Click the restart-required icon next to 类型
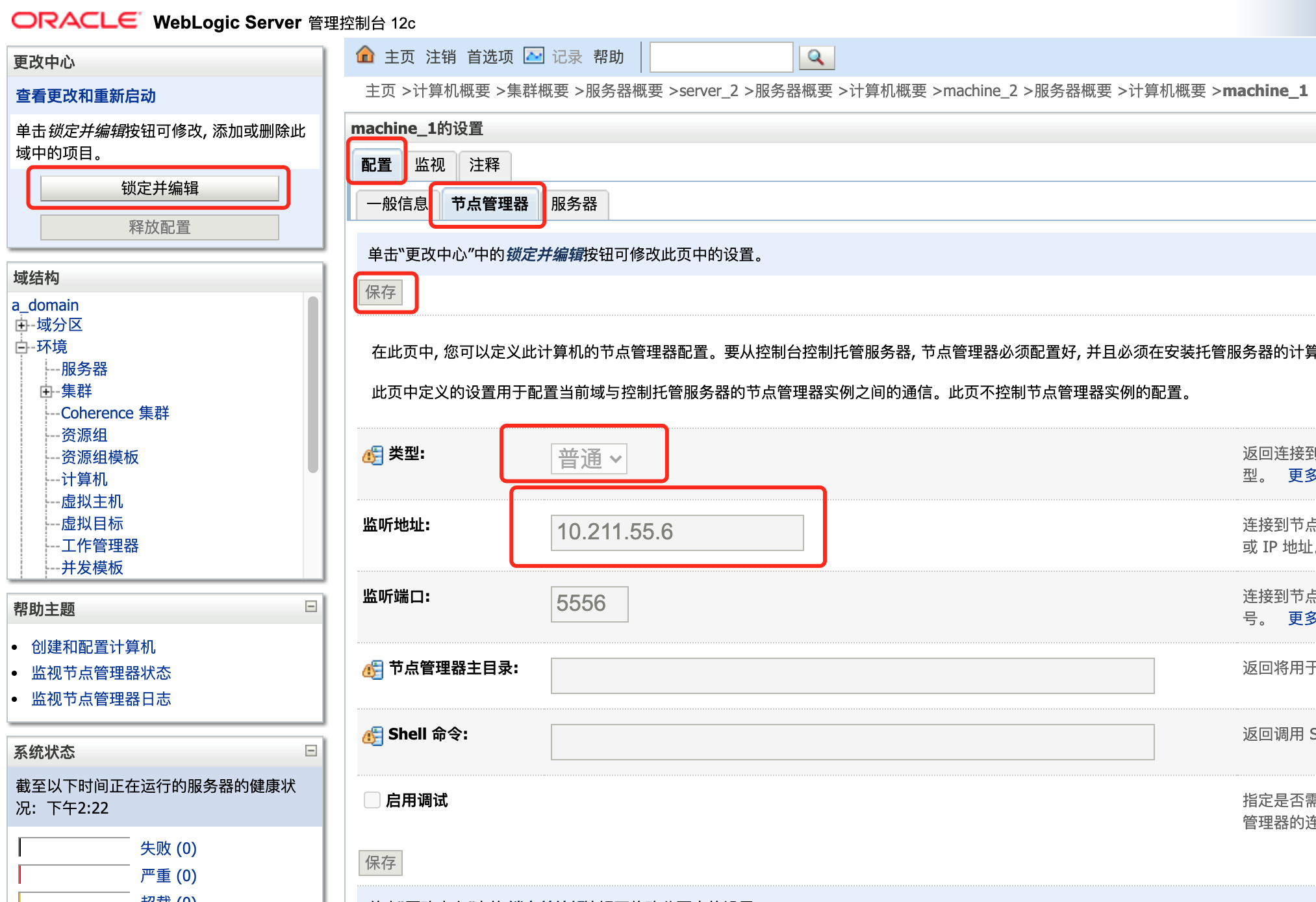This screenshot has width=1316, height=902. coord(373,455)
